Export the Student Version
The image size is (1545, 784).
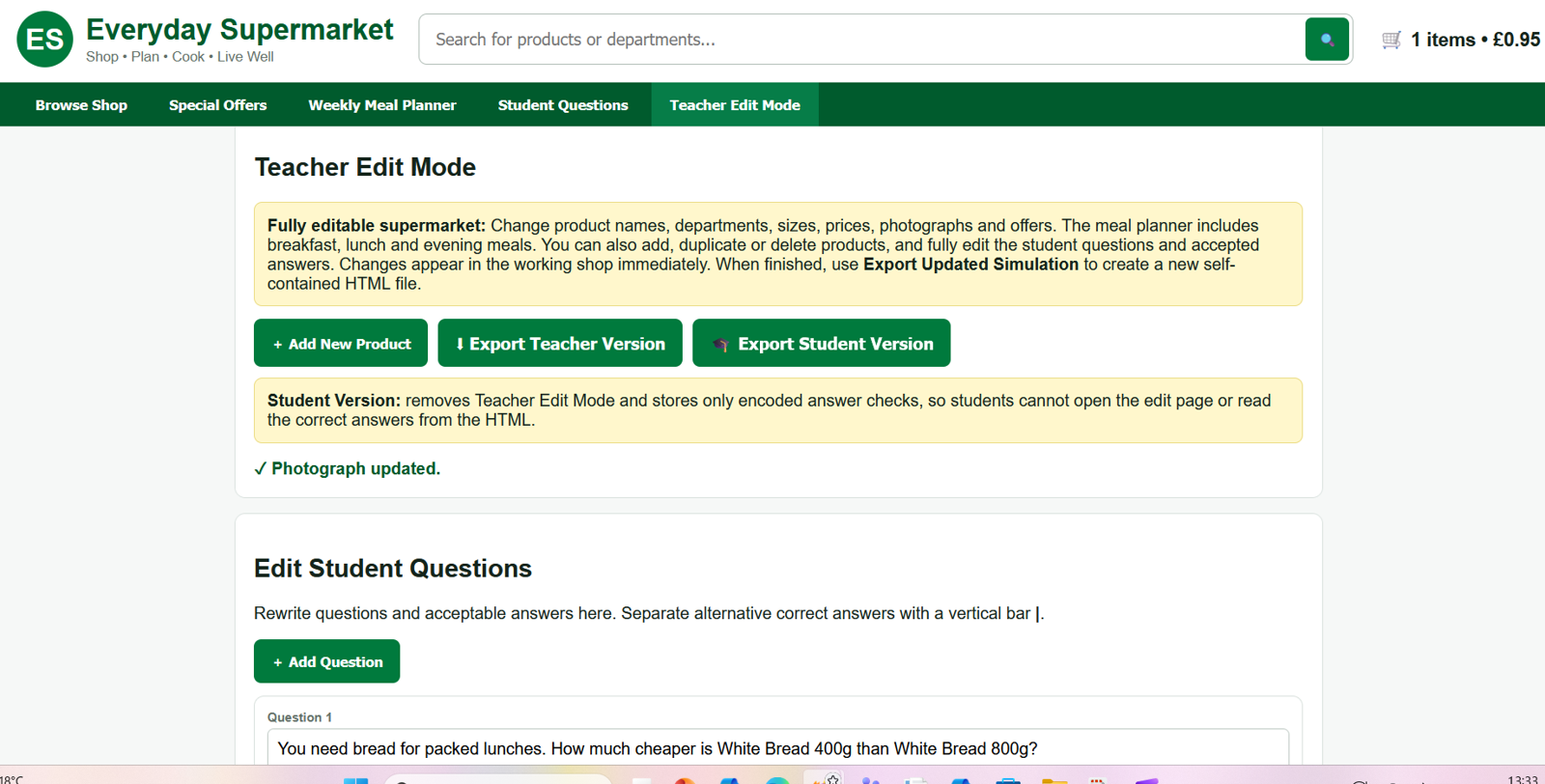click(x=822, y=343)
